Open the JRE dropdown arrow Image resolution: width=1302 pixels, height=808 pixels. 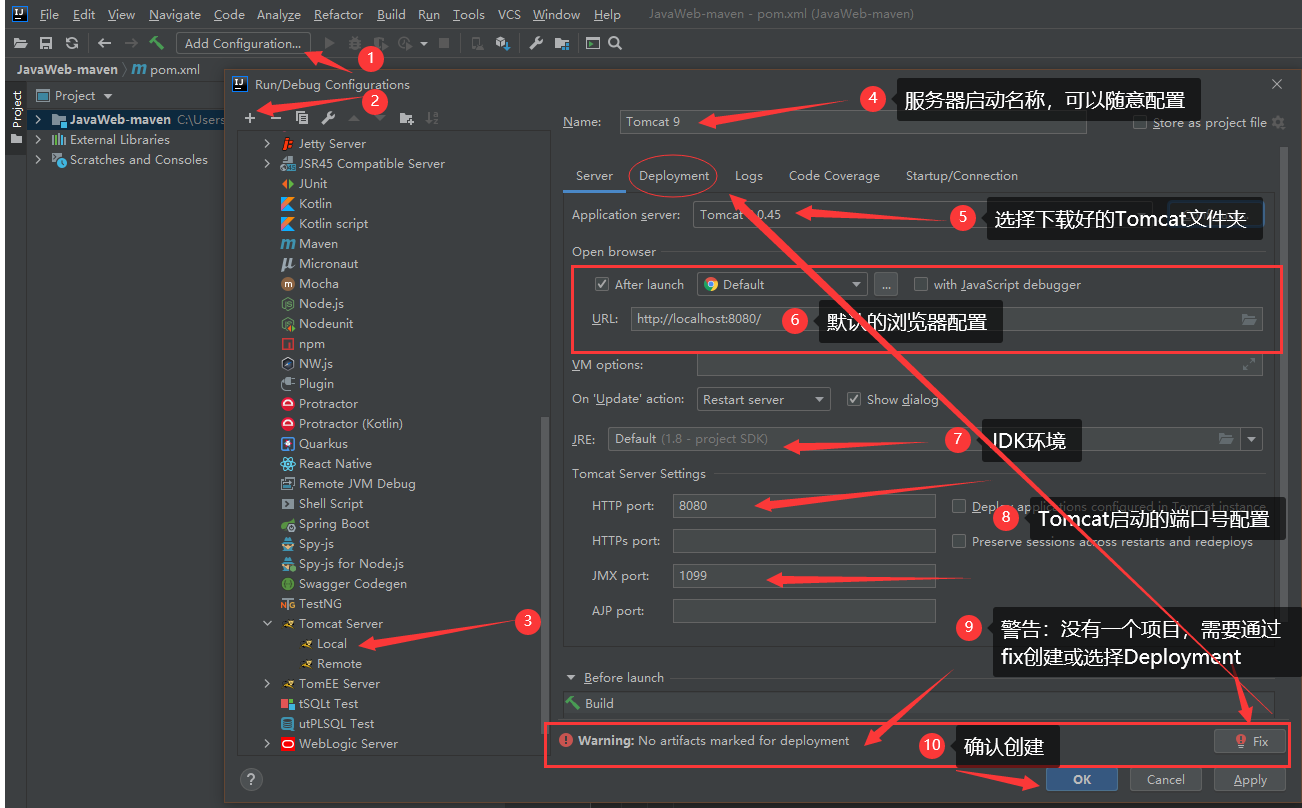(1252, 439)
